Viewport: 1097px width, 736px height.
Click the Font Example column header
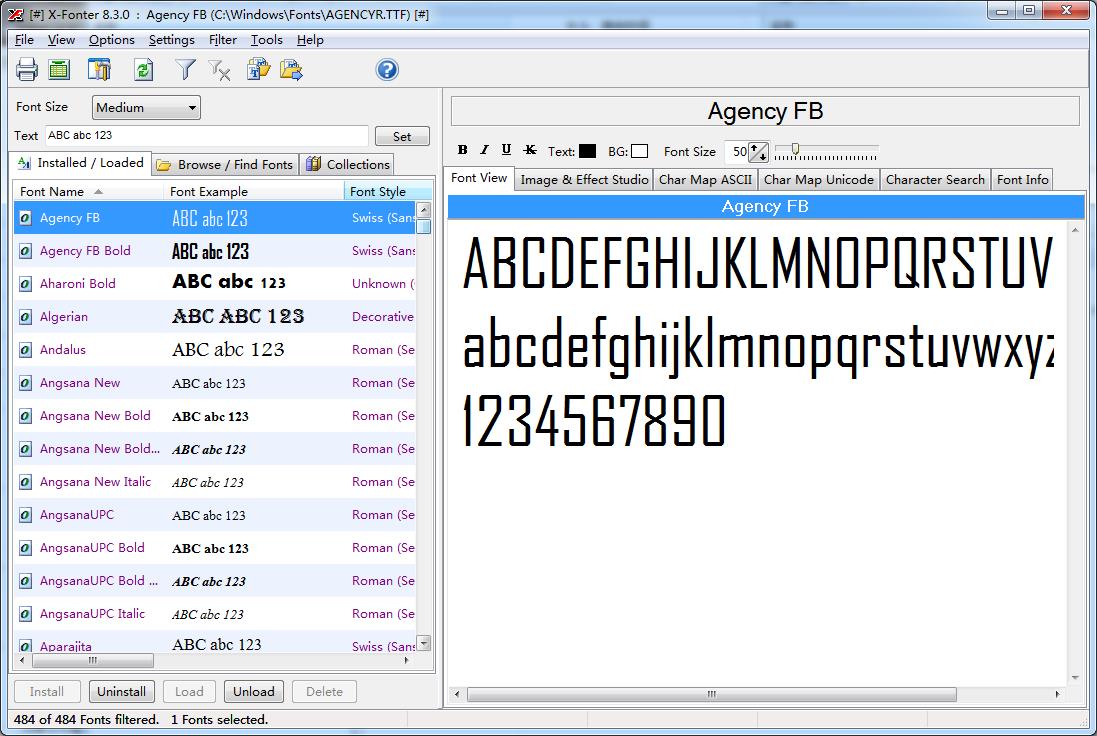pos(253,192)
